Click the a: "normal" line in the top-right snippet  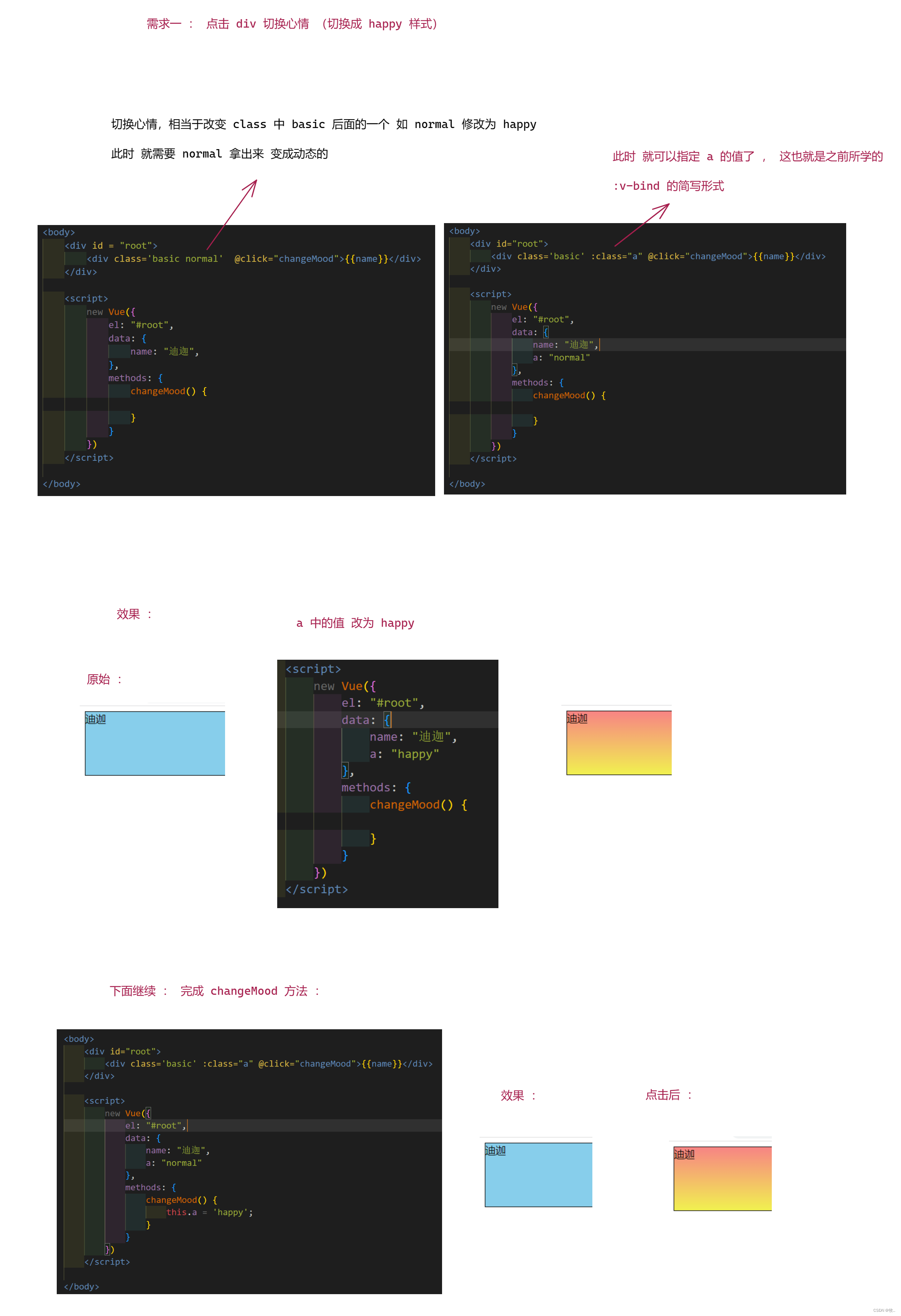pyautogui.click(x=561, y=358)
